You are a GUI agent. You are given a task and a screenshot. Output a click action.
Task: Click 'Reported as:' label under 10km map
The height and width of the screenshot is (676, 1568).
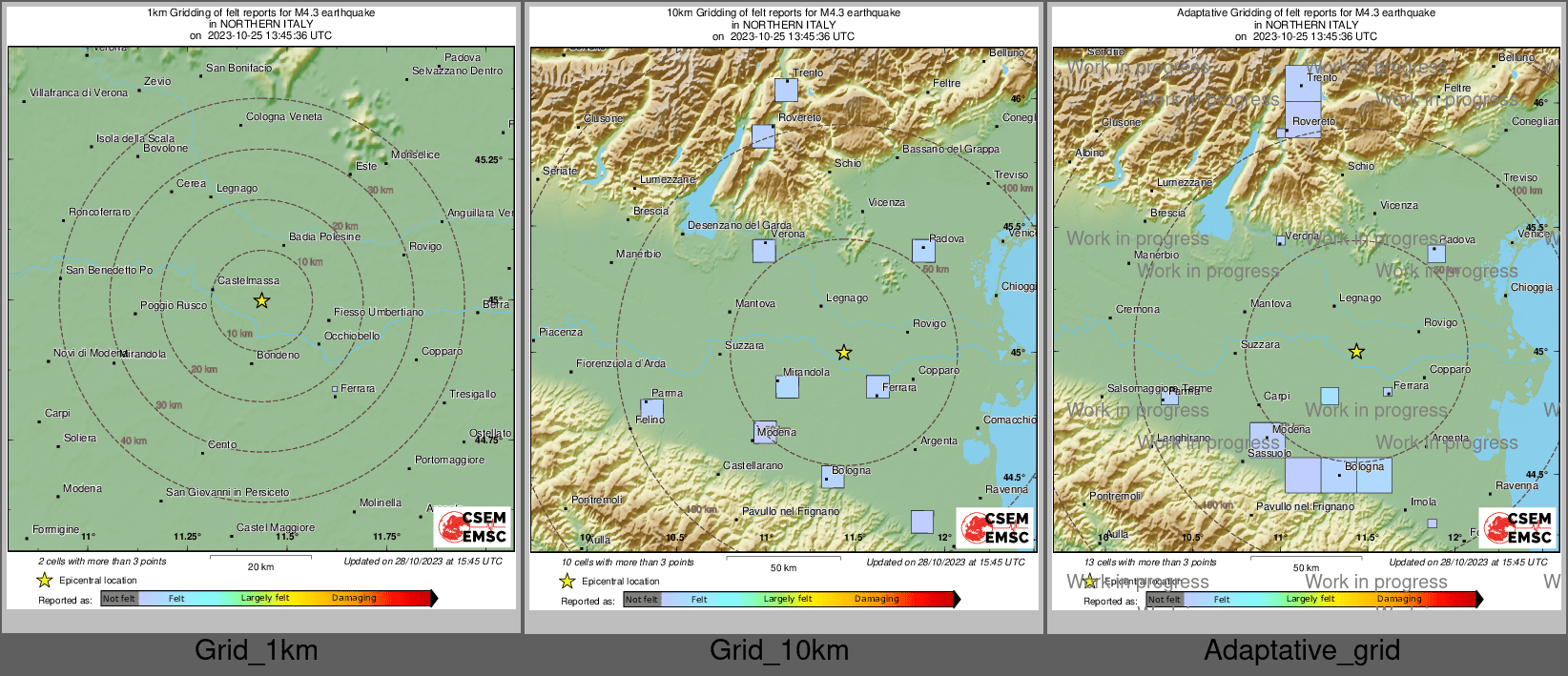pos(588,601)
